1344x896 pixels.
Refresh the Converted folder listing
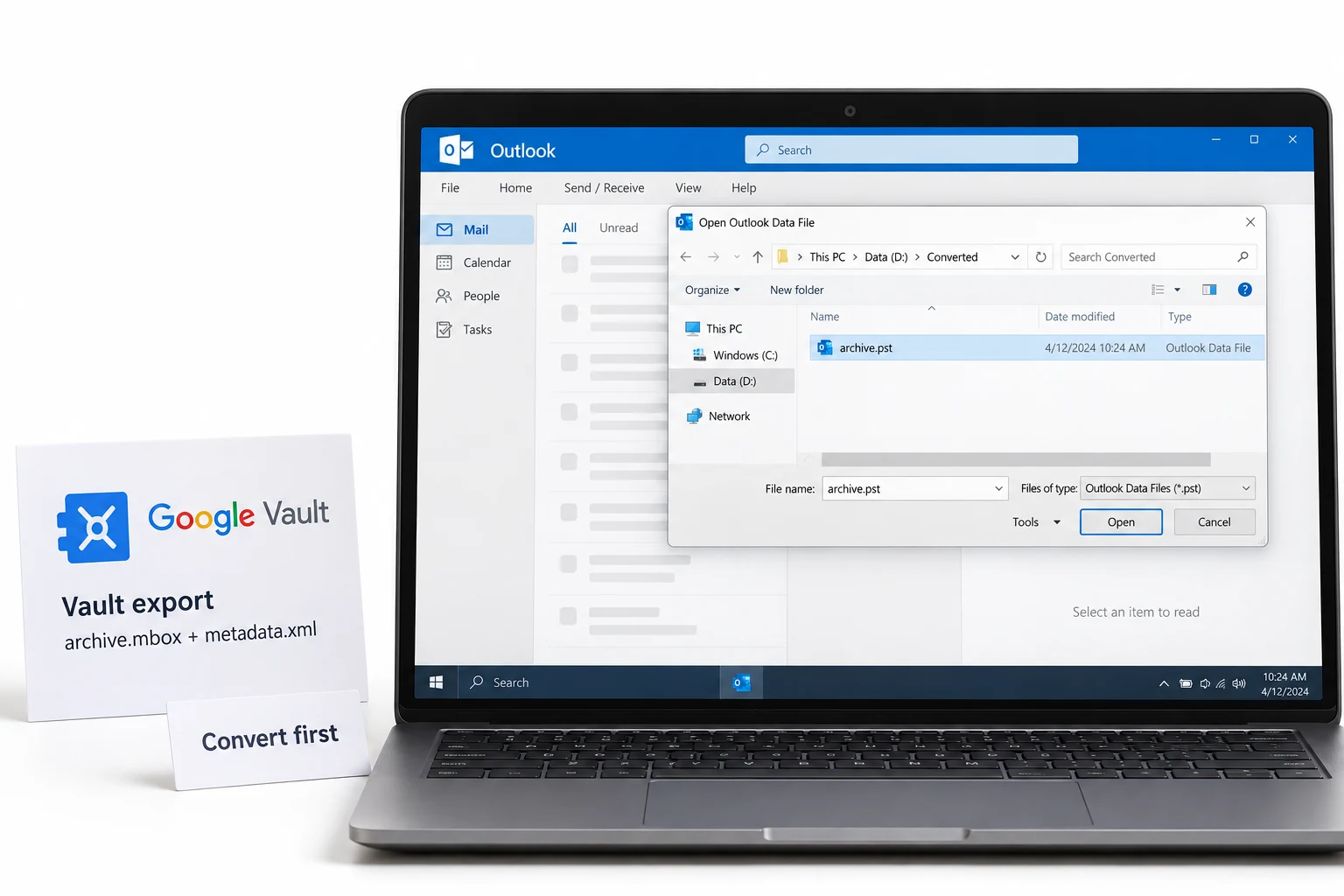click(x=1040, y=256)
